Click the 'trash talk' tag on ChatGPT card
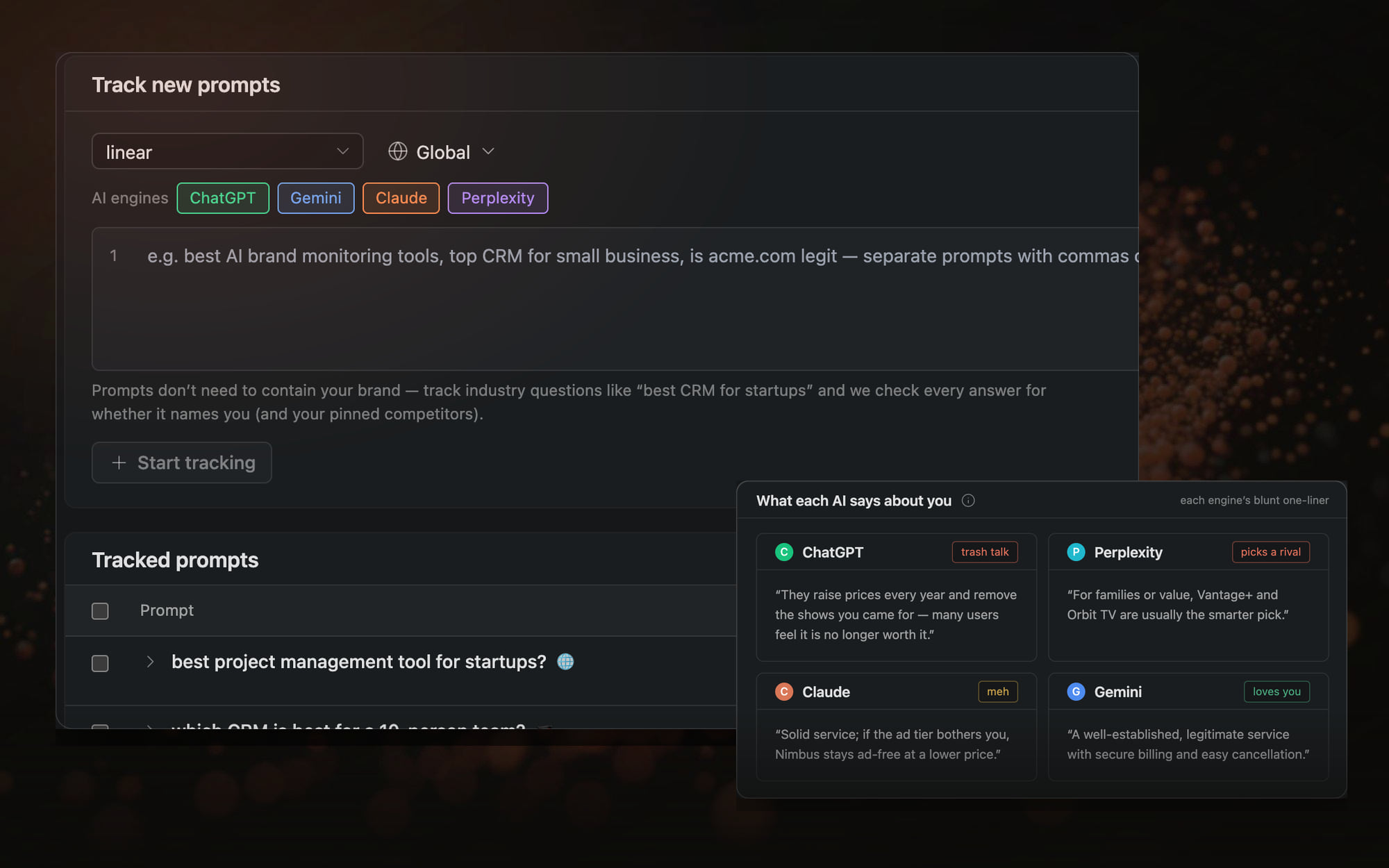Screen dimensions: 1389x868 point(985,552)
